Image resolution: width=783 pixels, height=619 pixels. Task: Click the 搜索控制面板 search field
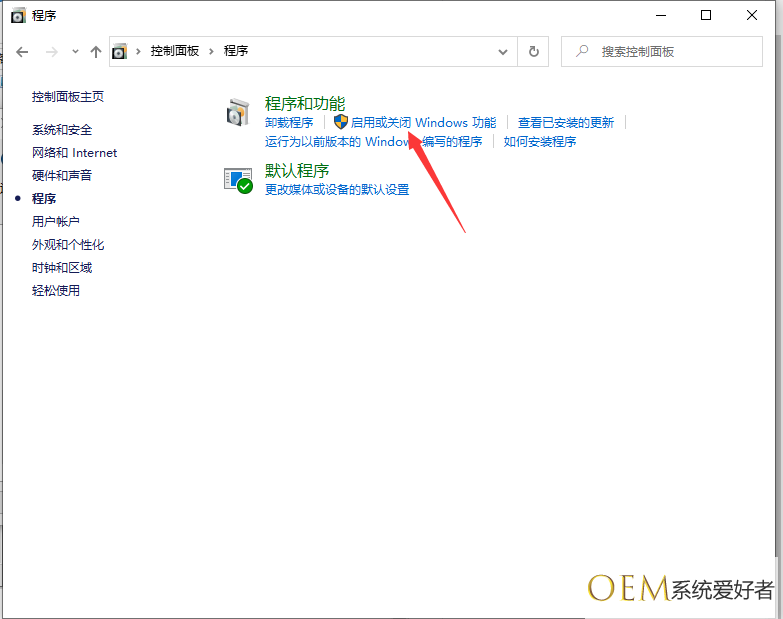point(670,52)
